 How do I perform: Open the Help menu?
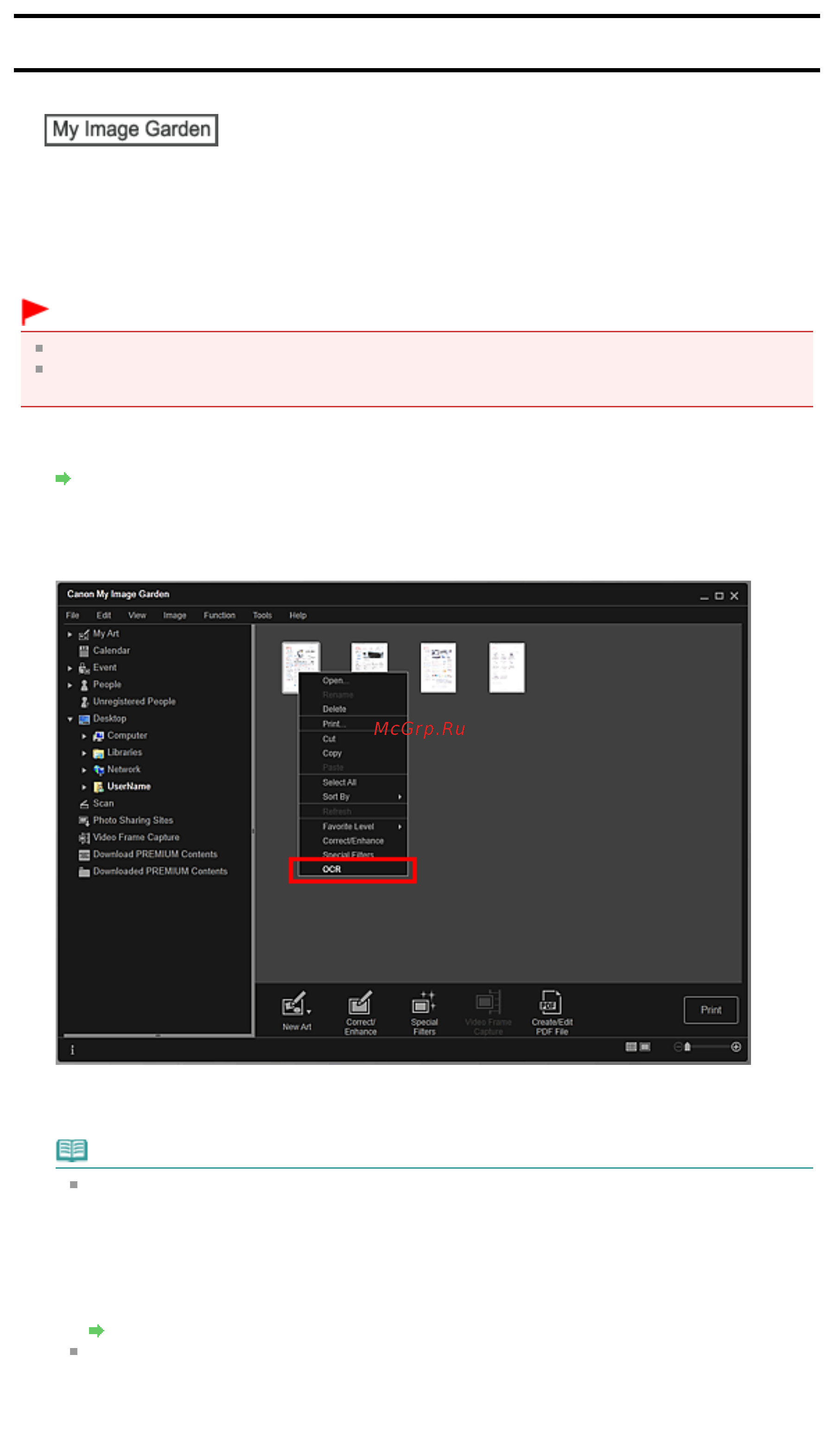tap(298, 615)
